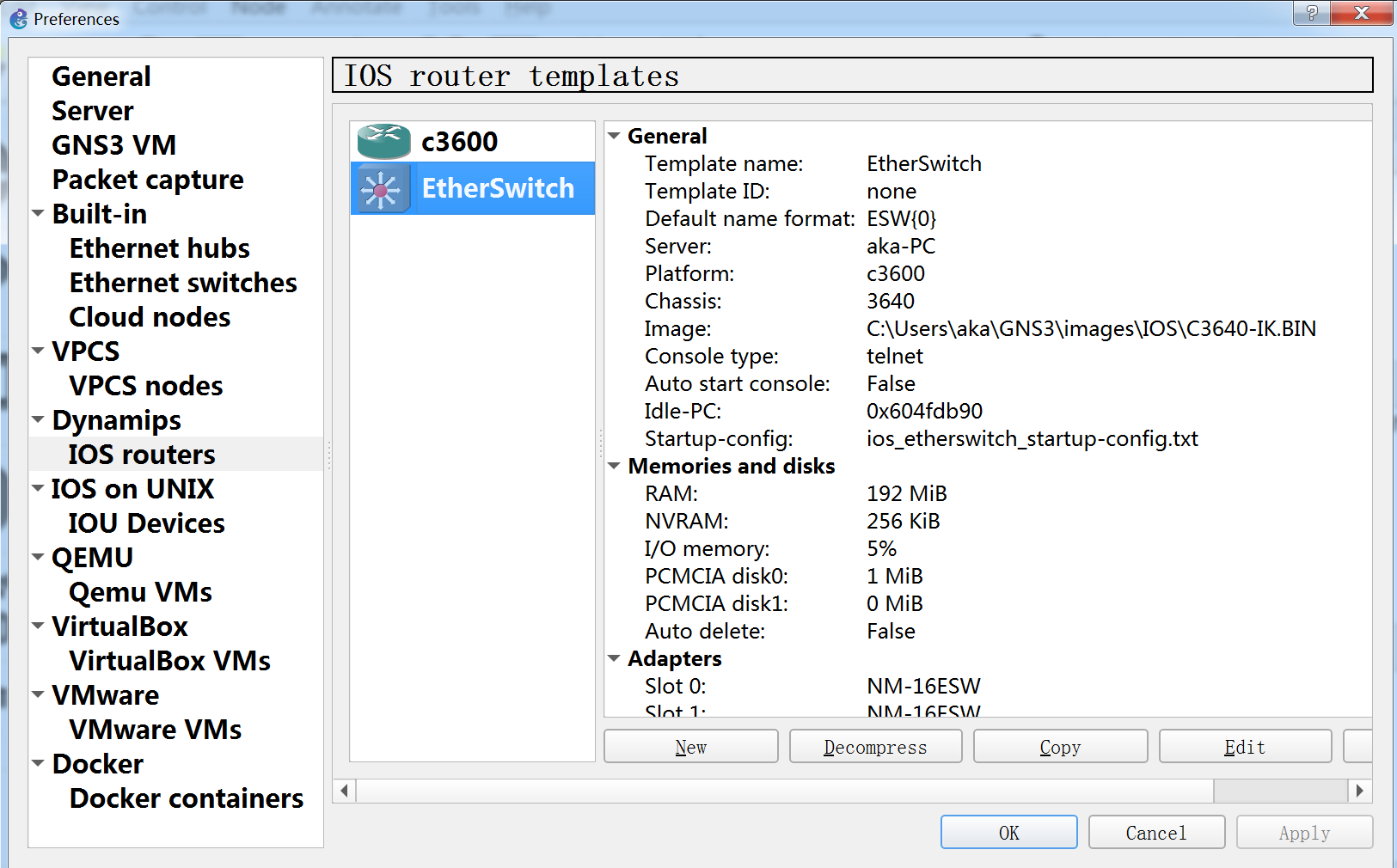Select the c3600 router template icon
The height and width of the screenshot is (868, 1397).
[x=383, y=141]
